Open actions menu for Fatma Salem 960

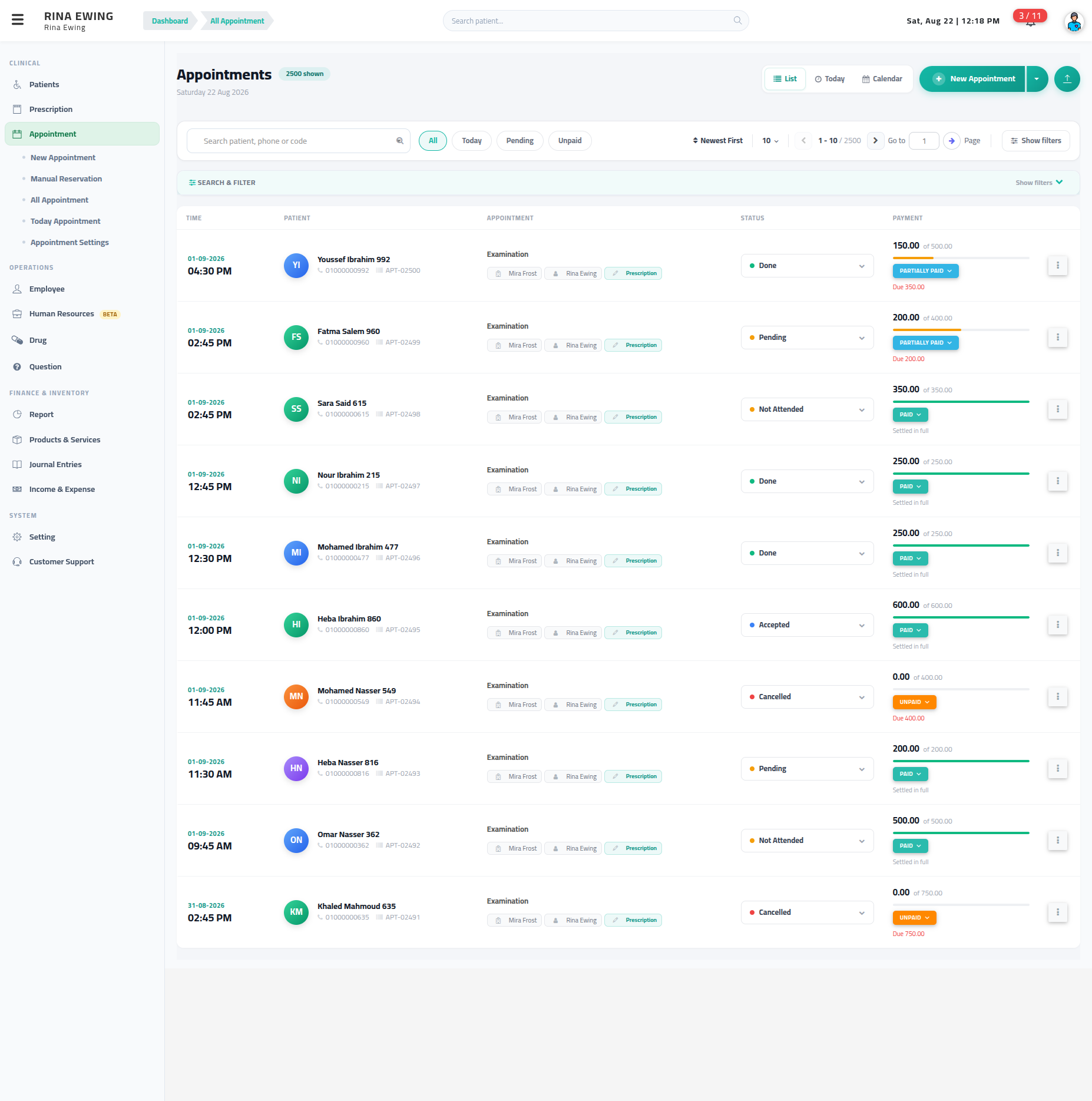(x=1057, y=338)
